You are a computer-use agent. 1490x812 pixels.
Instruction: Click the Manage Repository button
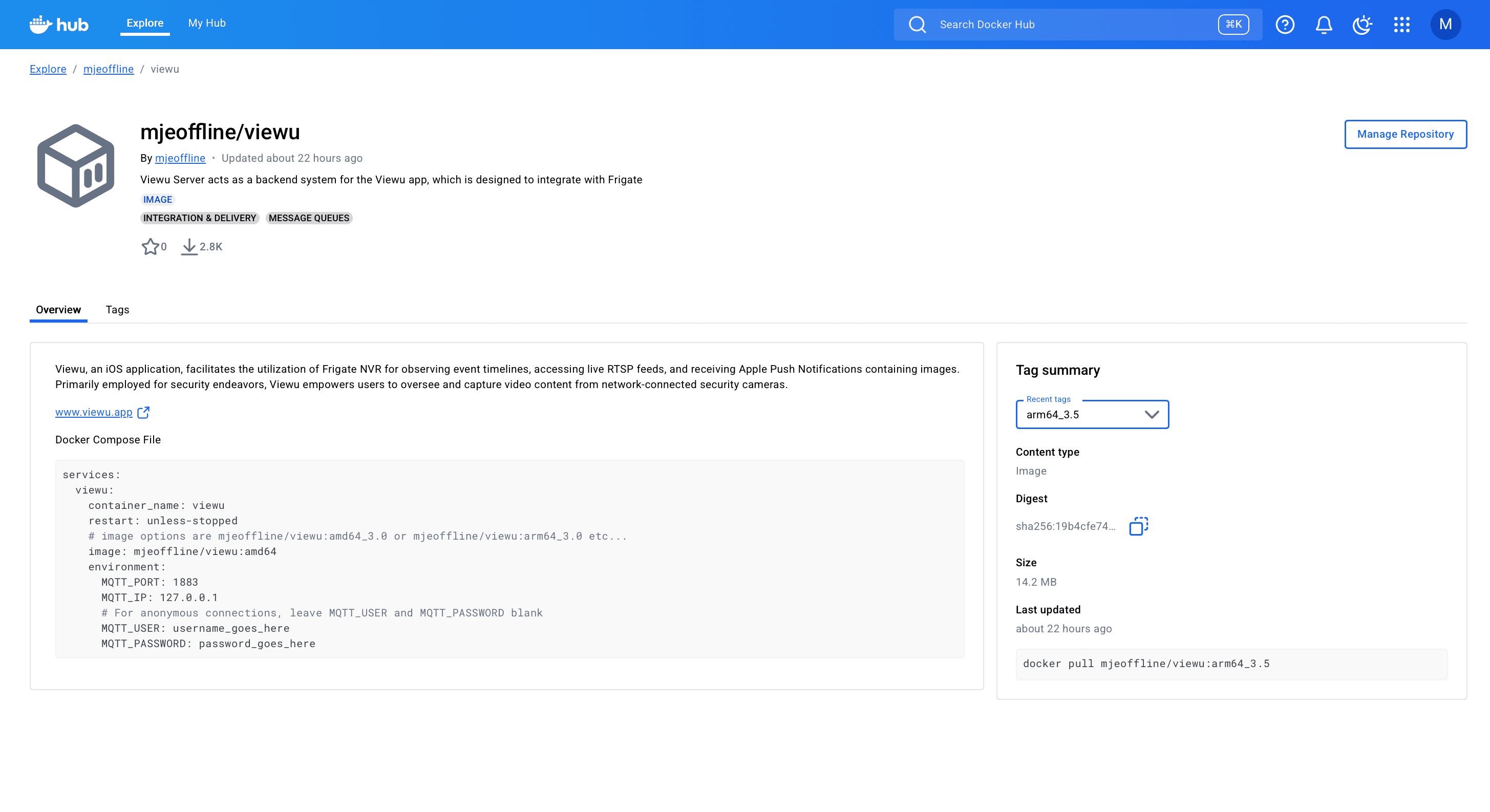[x=1406, y=134]
